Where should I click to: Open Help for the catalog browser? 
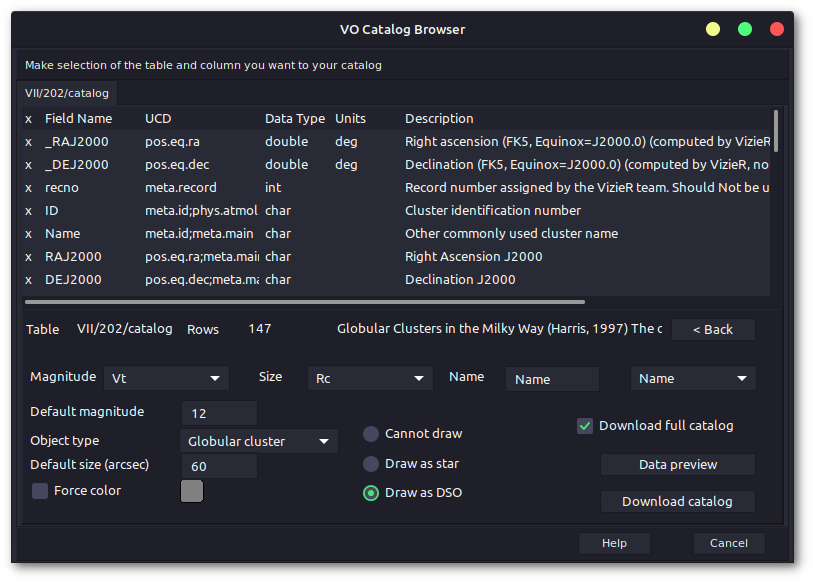(x=614, y=543)
